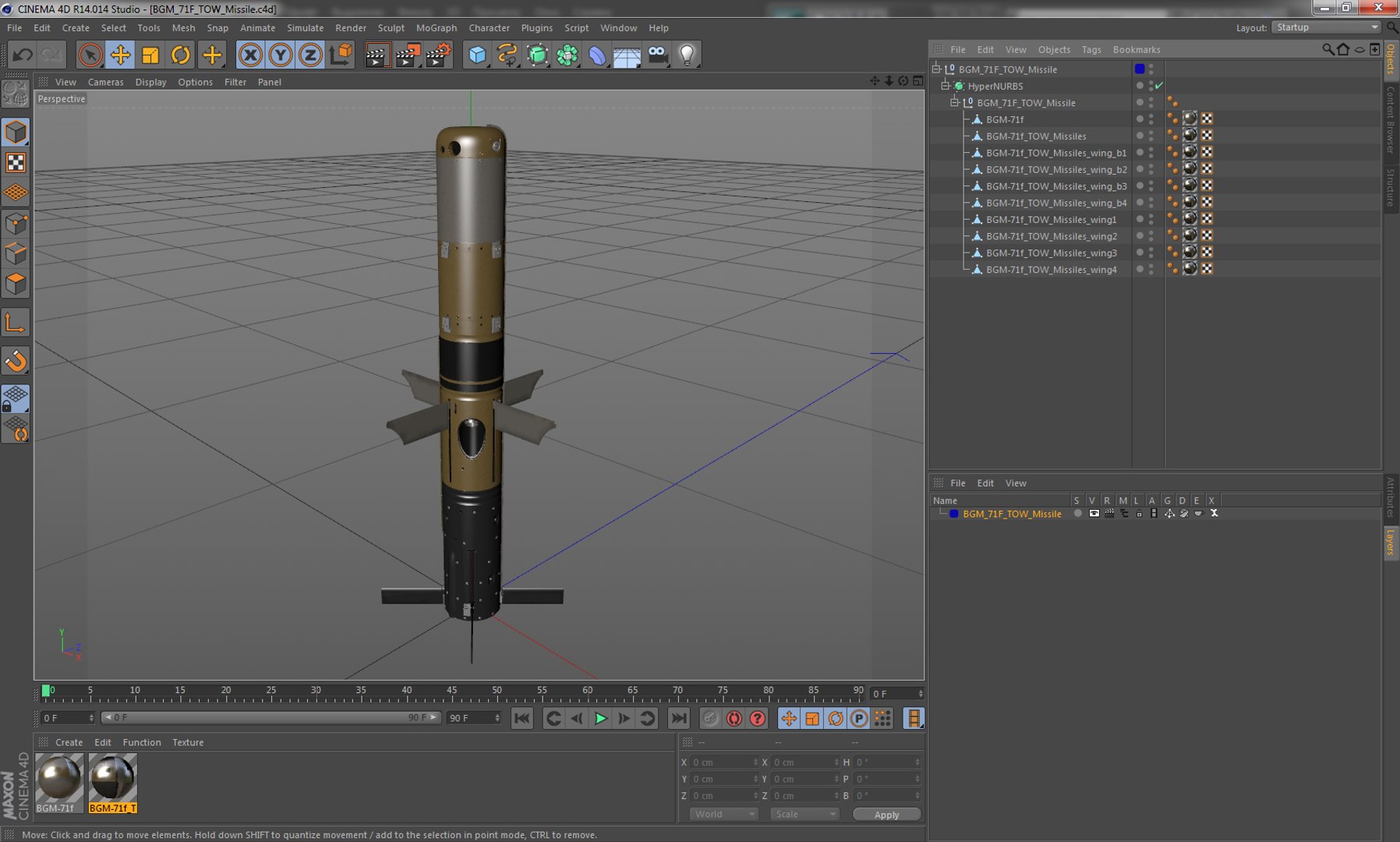The height and width of the screenshot is (842, 1400).
Task: Click the blue layer color swatch in Object Manager
Action: (1140, 69)
